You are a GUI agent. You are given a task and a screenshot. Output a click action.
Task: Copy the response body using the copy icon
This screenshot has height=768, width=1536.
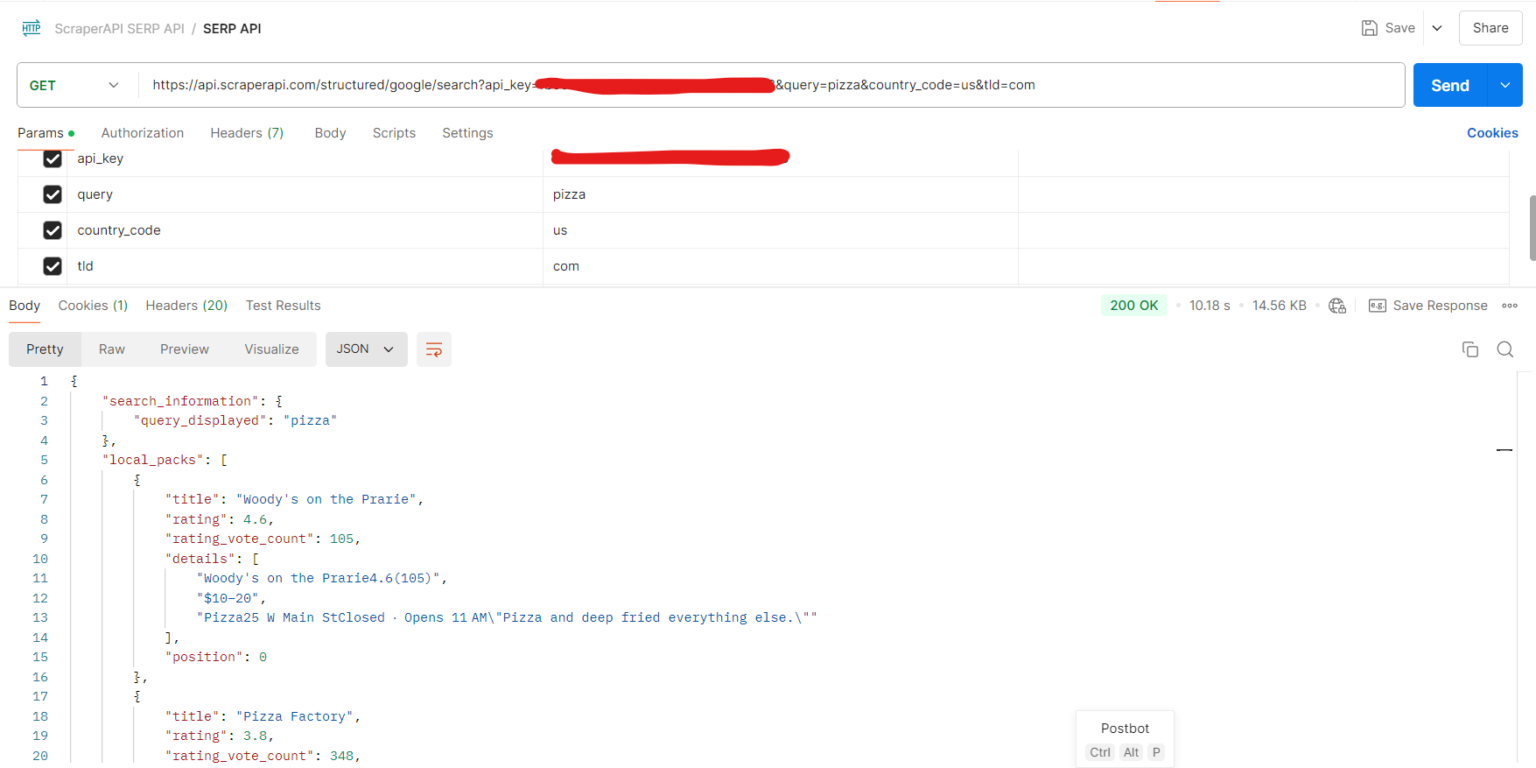[x=1470, y=349]
